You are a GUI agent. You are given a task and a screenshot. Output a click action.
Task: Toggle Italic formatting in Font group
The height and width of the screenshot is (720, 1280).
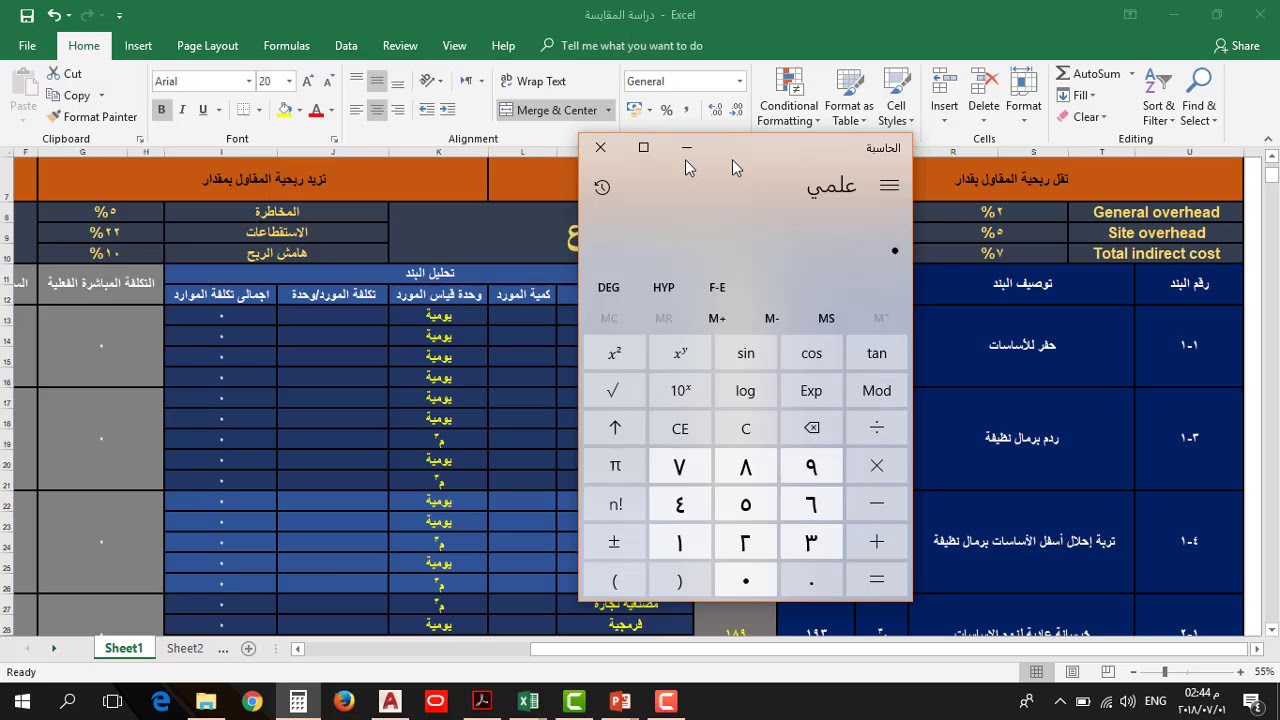tap(182, 110)
